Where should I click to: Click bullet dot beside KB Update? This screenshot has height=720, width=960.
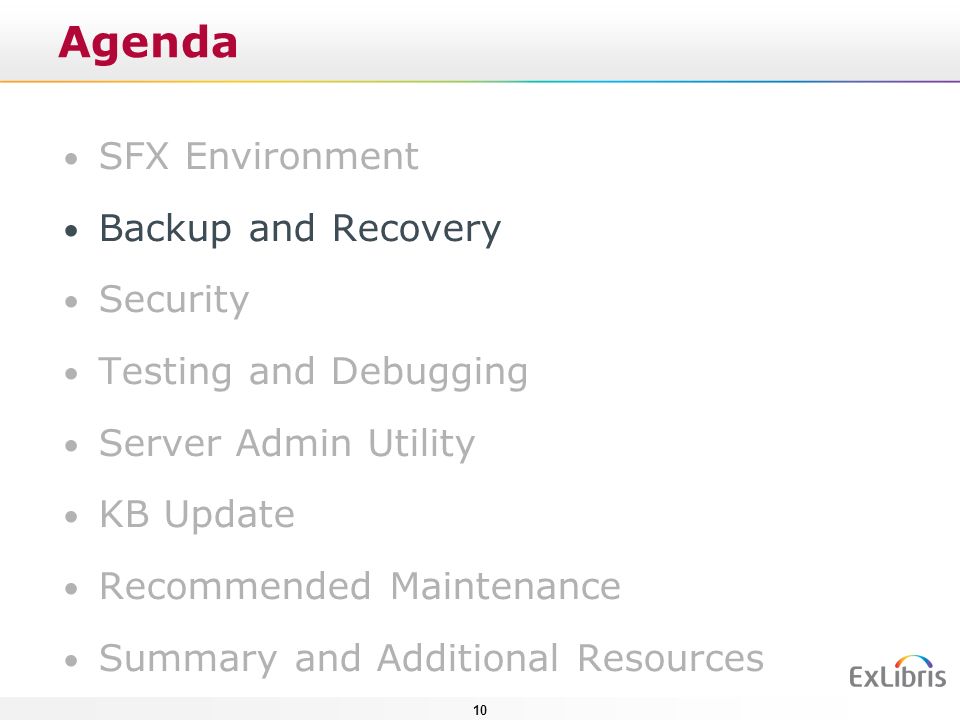point(72,517)
